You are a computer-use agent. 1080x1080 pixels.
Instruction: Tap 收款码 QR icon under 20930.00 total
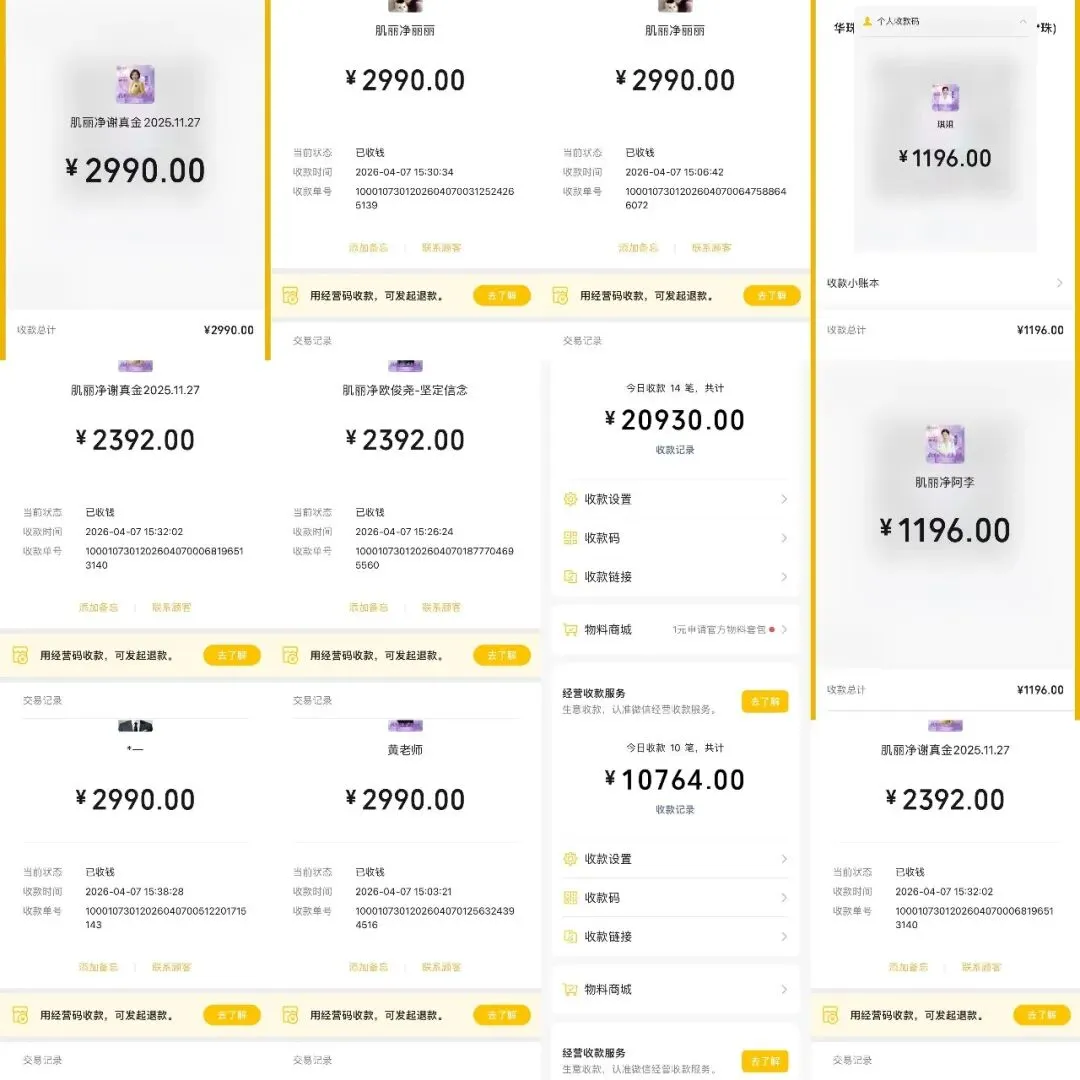click(x=570, y=538)
